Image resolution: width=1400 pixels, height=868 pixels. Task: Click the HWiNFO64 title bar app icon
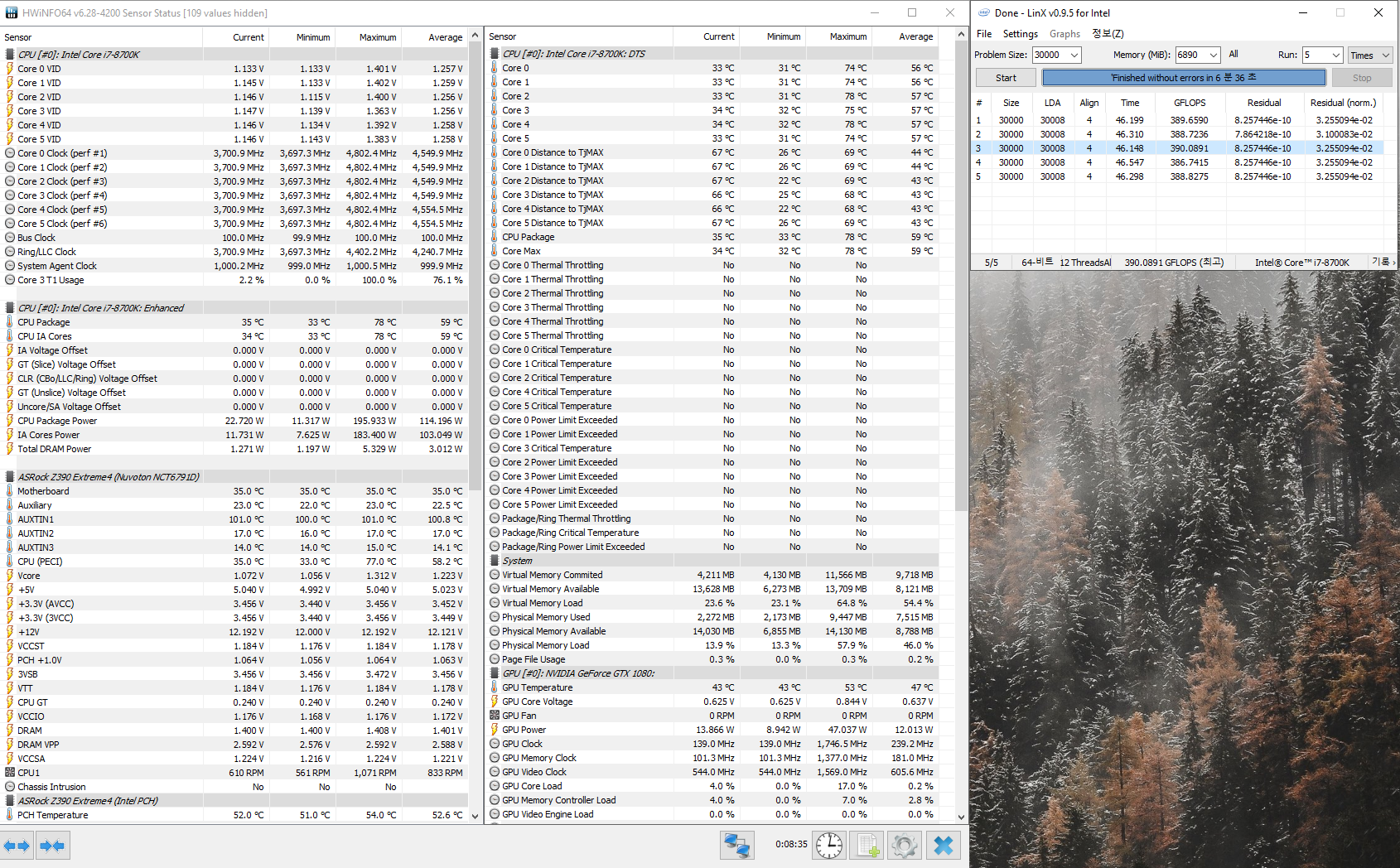click(11, 13)
